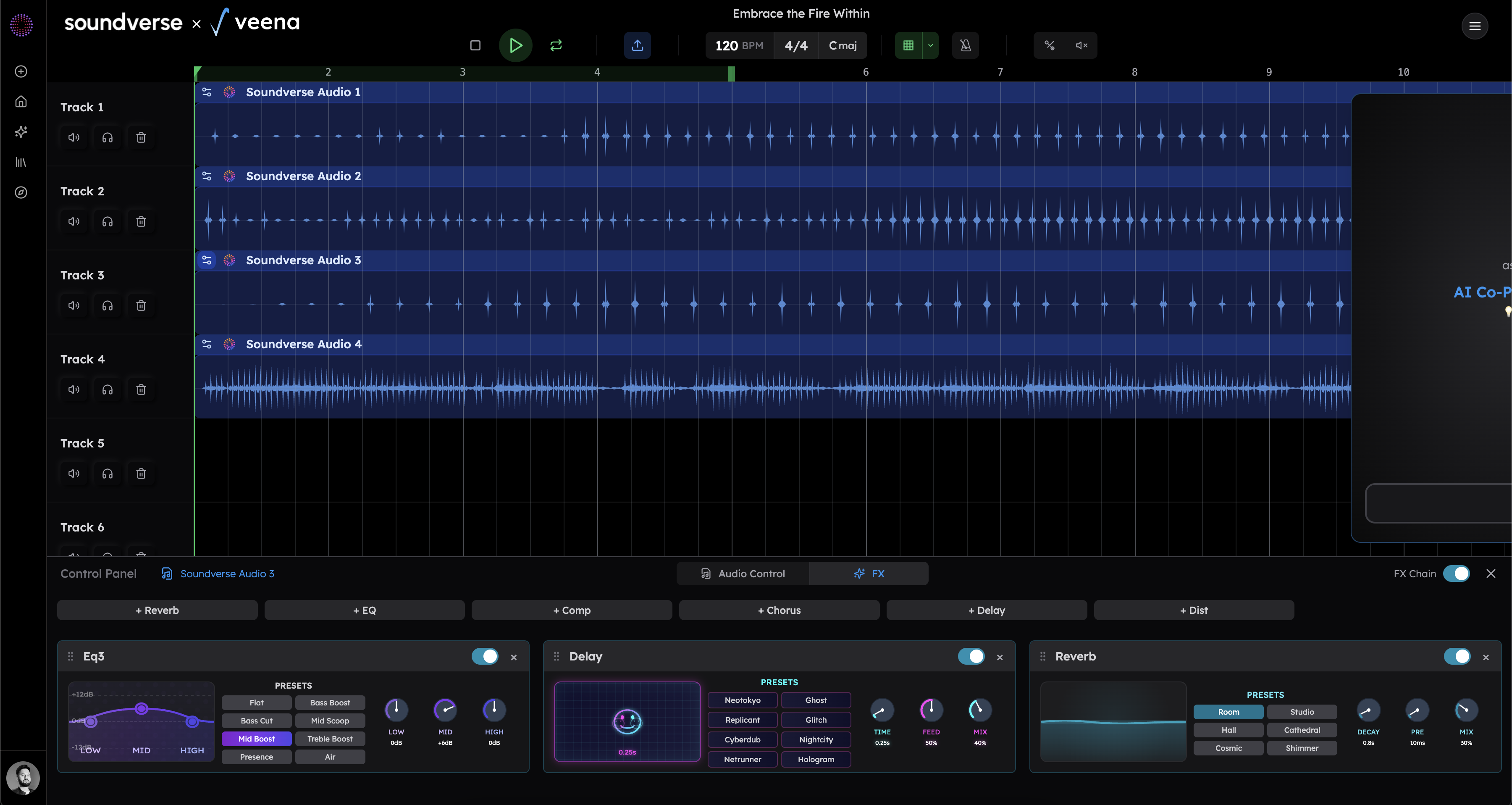Viewport: 1512px width, 805px height.
Task: Switch to the FX tab
Action: tap(869, 573)
